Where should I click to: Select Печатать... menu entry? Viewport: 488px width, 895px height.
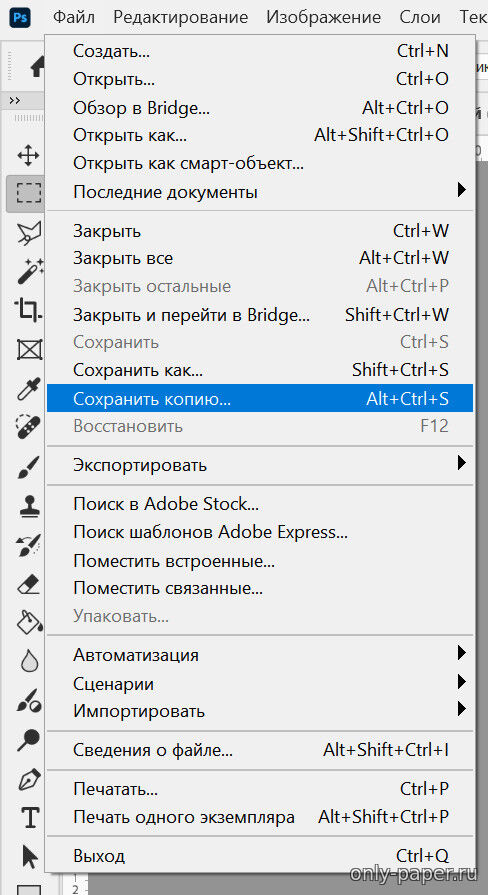pyautogui.click(x=260, y=789)
